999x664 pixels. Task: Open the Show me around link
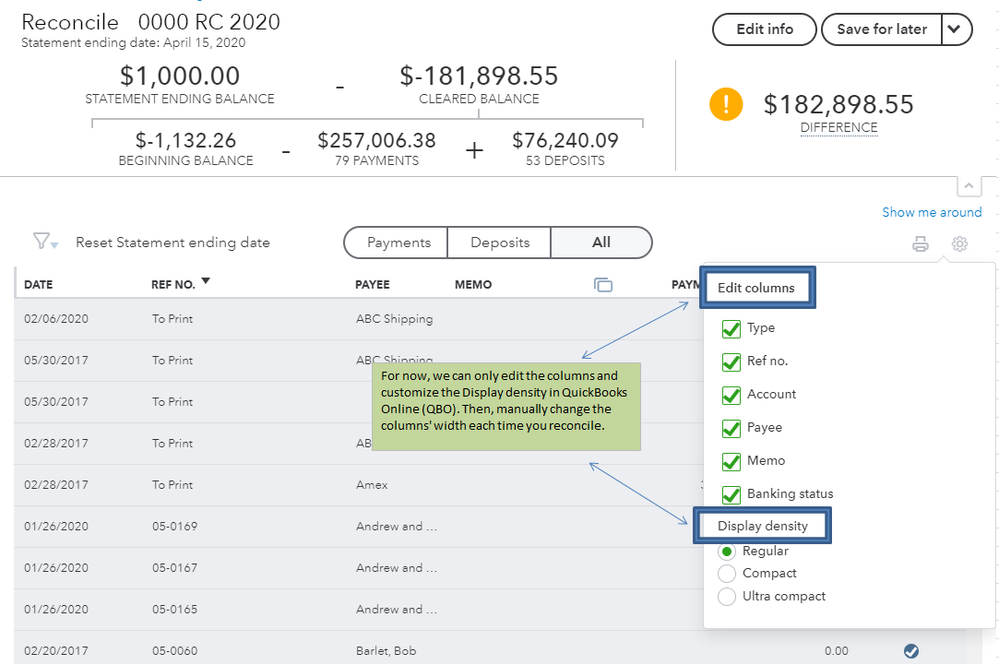click(931, 212)
